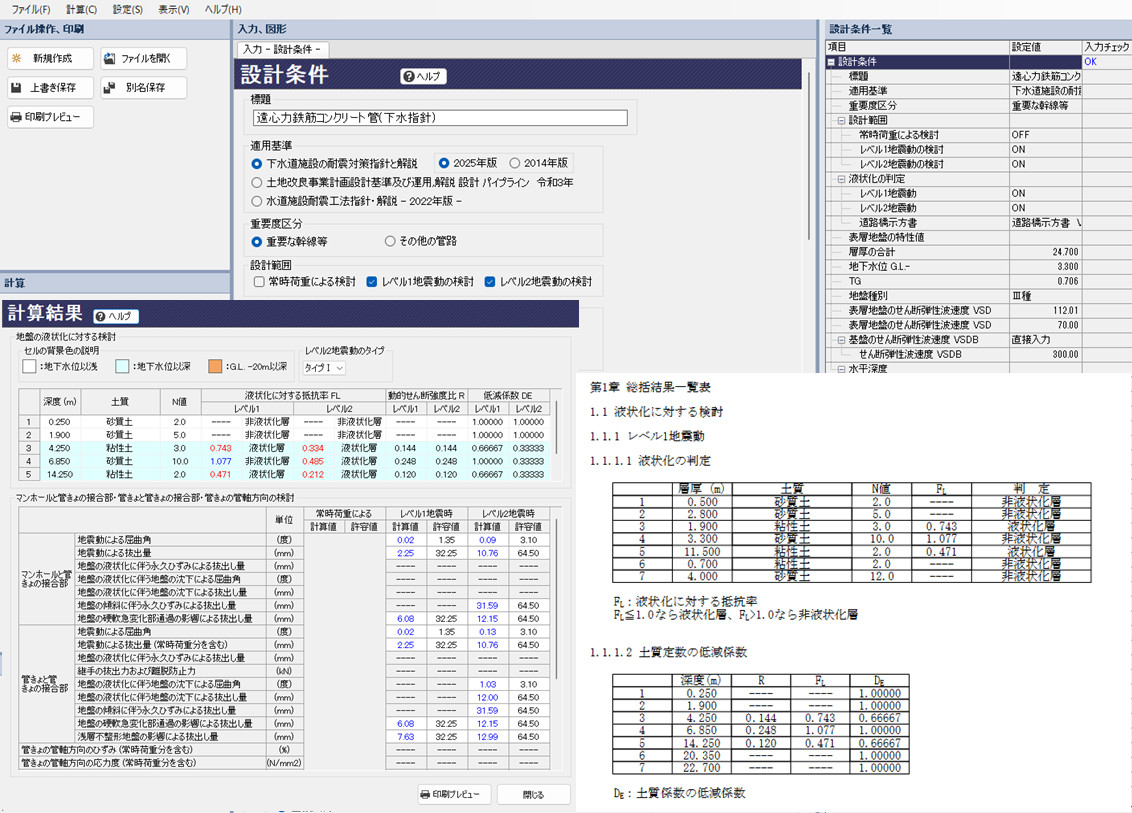1132x813 pixels.
Task: Open ヘルプ next to the 計算結果 title
Action: [x=116, y=316]
